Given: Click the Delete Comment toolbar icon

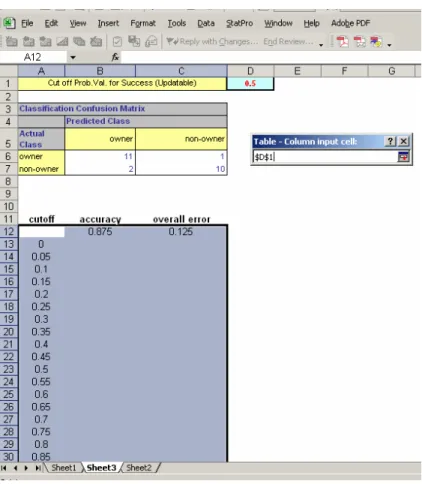Looking at the screenshot, I should 96,41.
